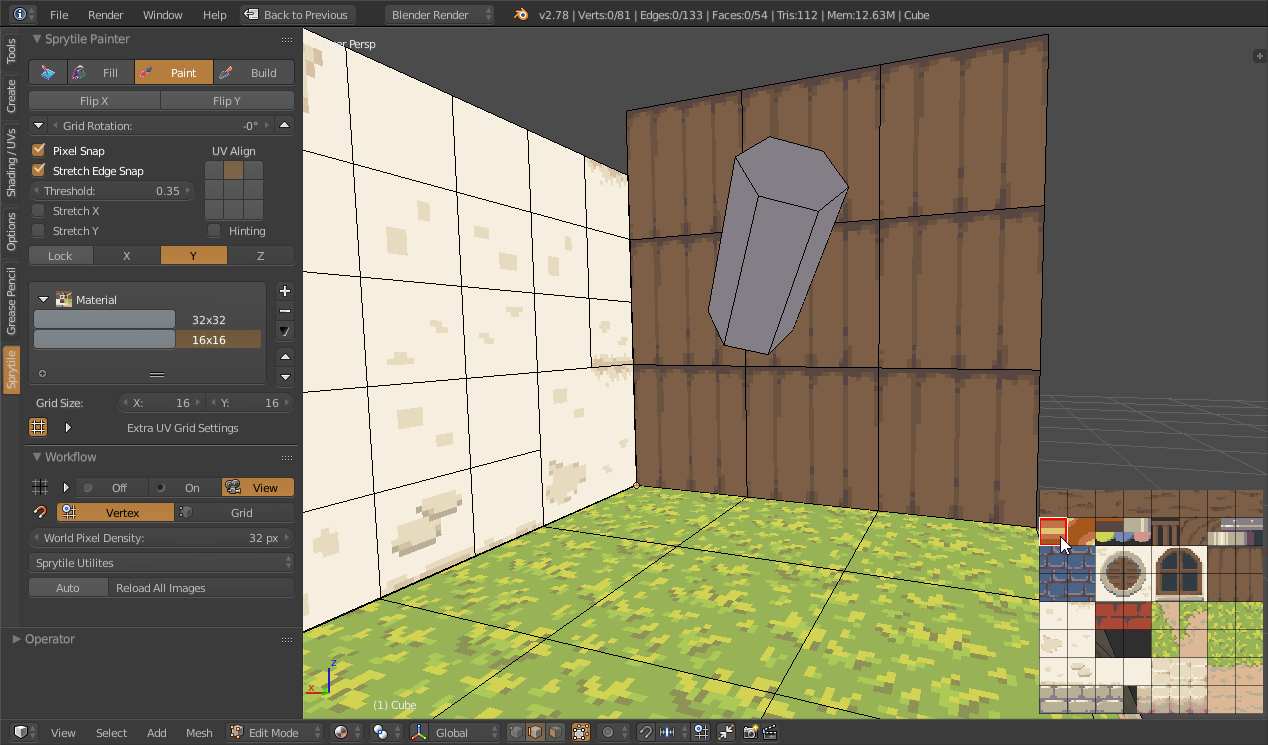
Task: Toggle the UV grid icon beside Extra UV Grid Settings
Action: (x=38, y=428)
